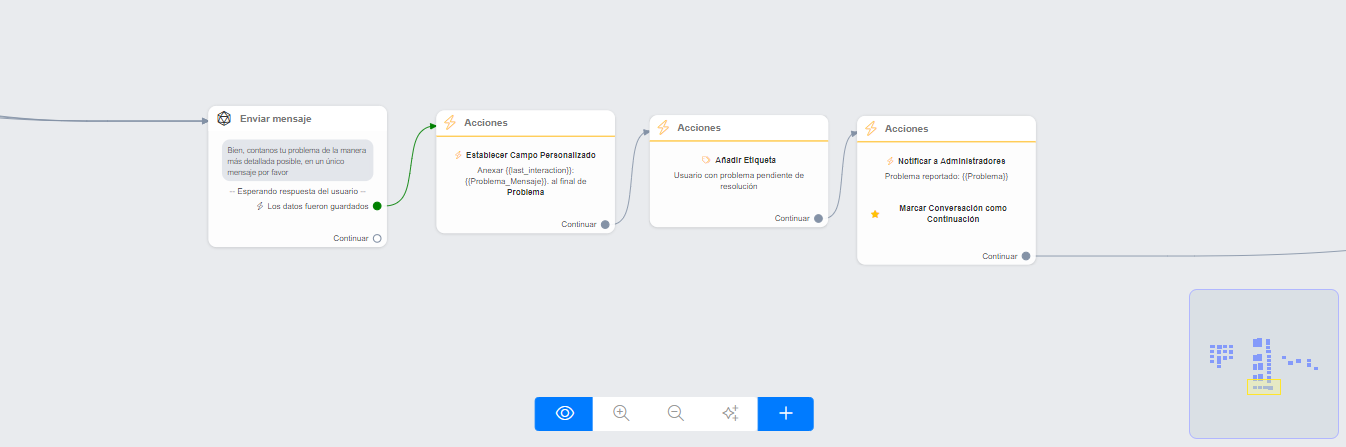Click lightning icon beside Notificar a Administradores
1346x447 pixels.
(890, 161)
